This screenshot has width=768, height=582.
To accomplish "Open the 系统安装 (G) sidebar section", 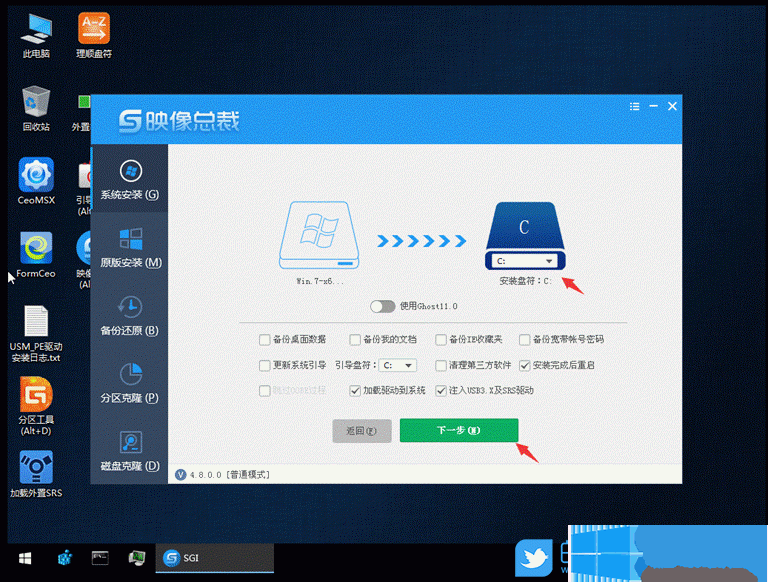I will [x=129, y=178].
